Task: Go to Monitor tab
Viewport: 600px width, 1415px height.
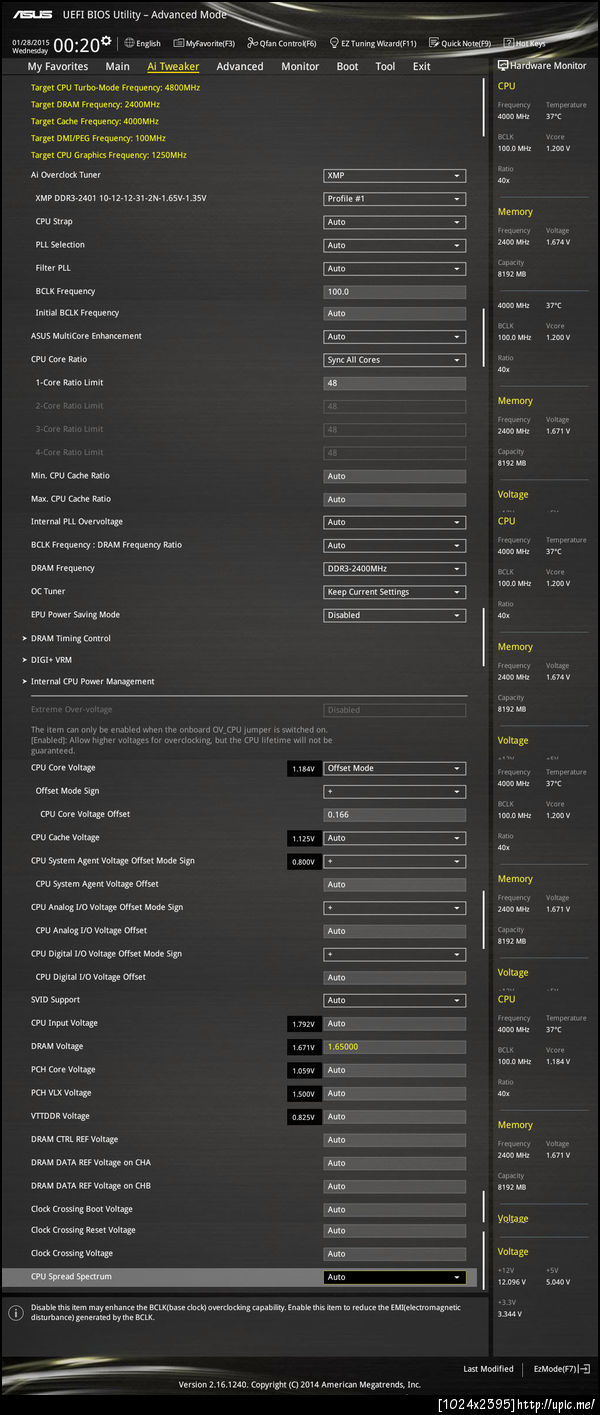Action: click(300, 66)
